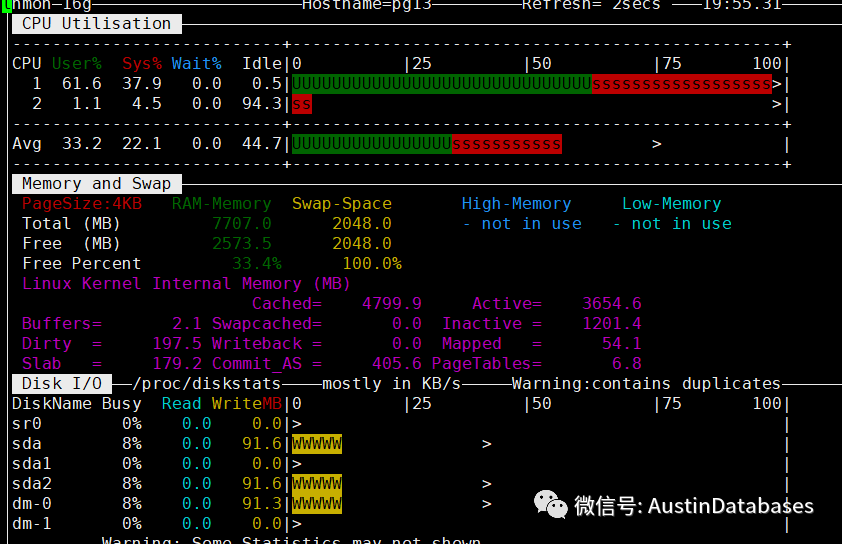Image resolution: width=842 pixels, height=544 pixels.
Task: Click Avg row green user bar
Action: (372, 144)
